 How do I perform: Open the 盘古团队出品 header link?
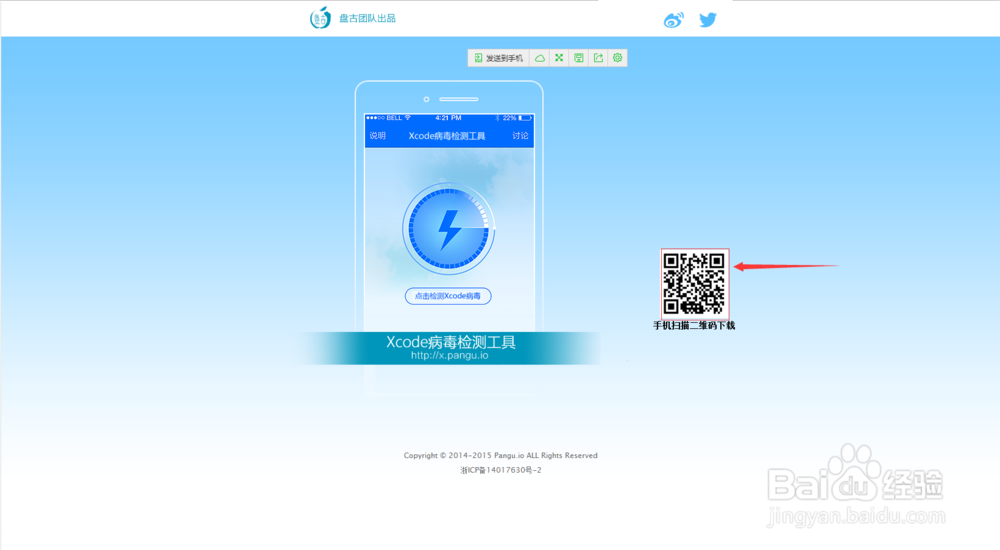click(367, 19)
